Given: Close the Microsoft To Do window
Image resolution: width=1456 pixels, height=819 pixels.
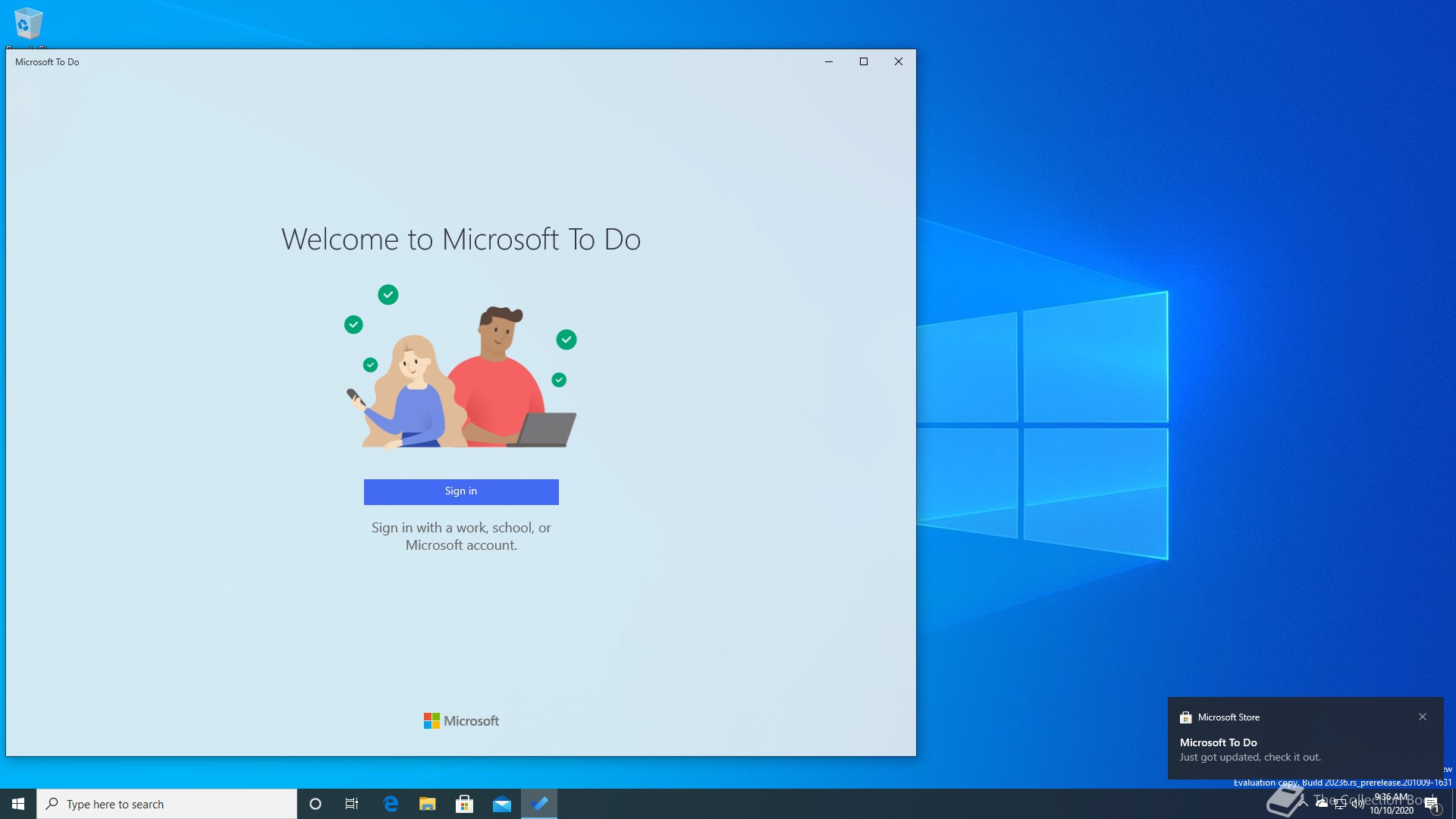Looking at the screenshot, I should click(899, 61).
